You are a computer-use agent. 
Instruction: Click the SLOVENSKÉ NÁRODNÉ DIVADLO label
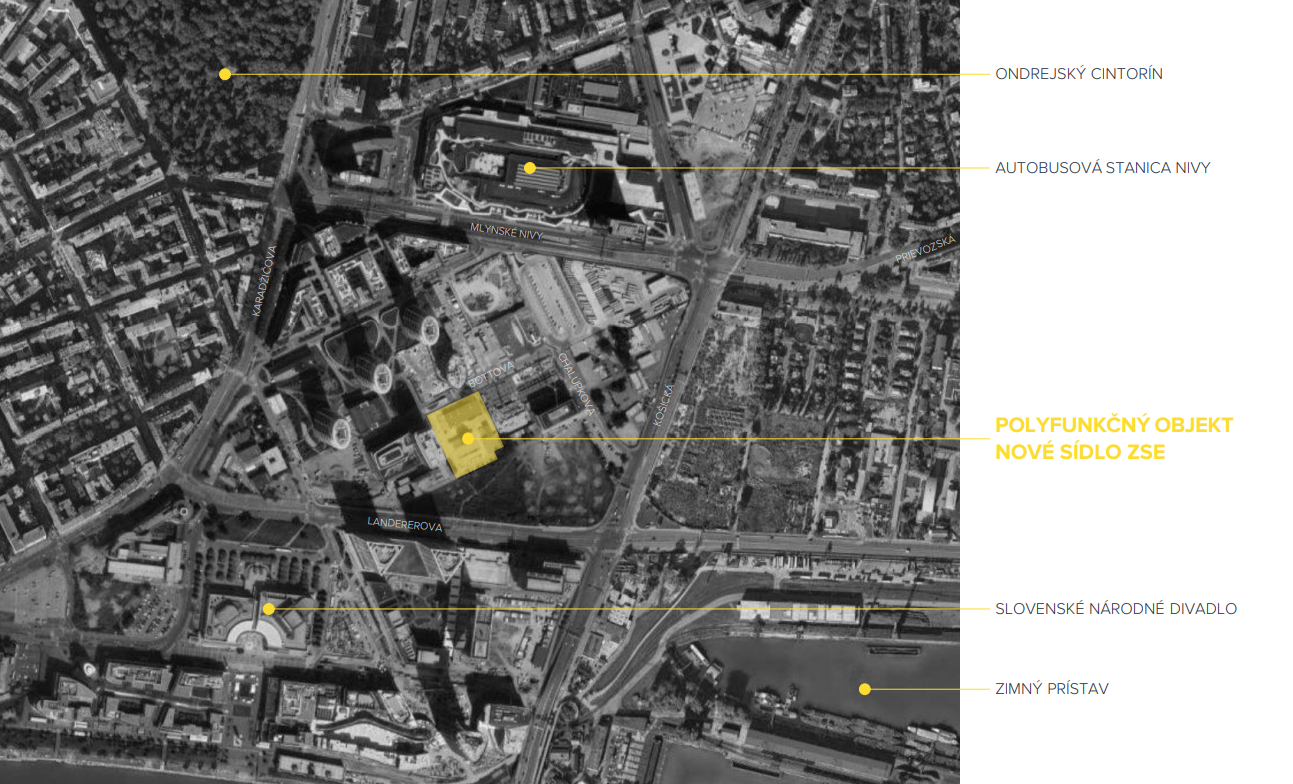(1116, 608)
